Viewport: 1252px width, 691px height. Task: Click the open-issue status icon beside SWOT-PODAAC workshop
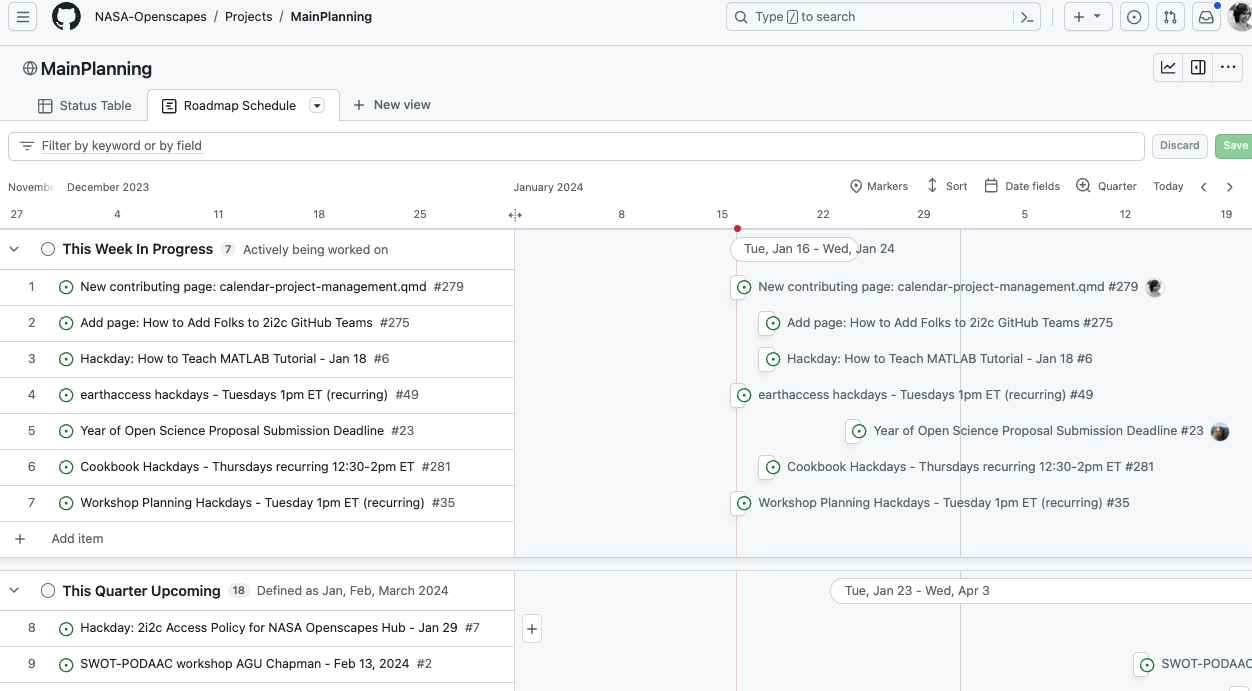pos(66,663)
